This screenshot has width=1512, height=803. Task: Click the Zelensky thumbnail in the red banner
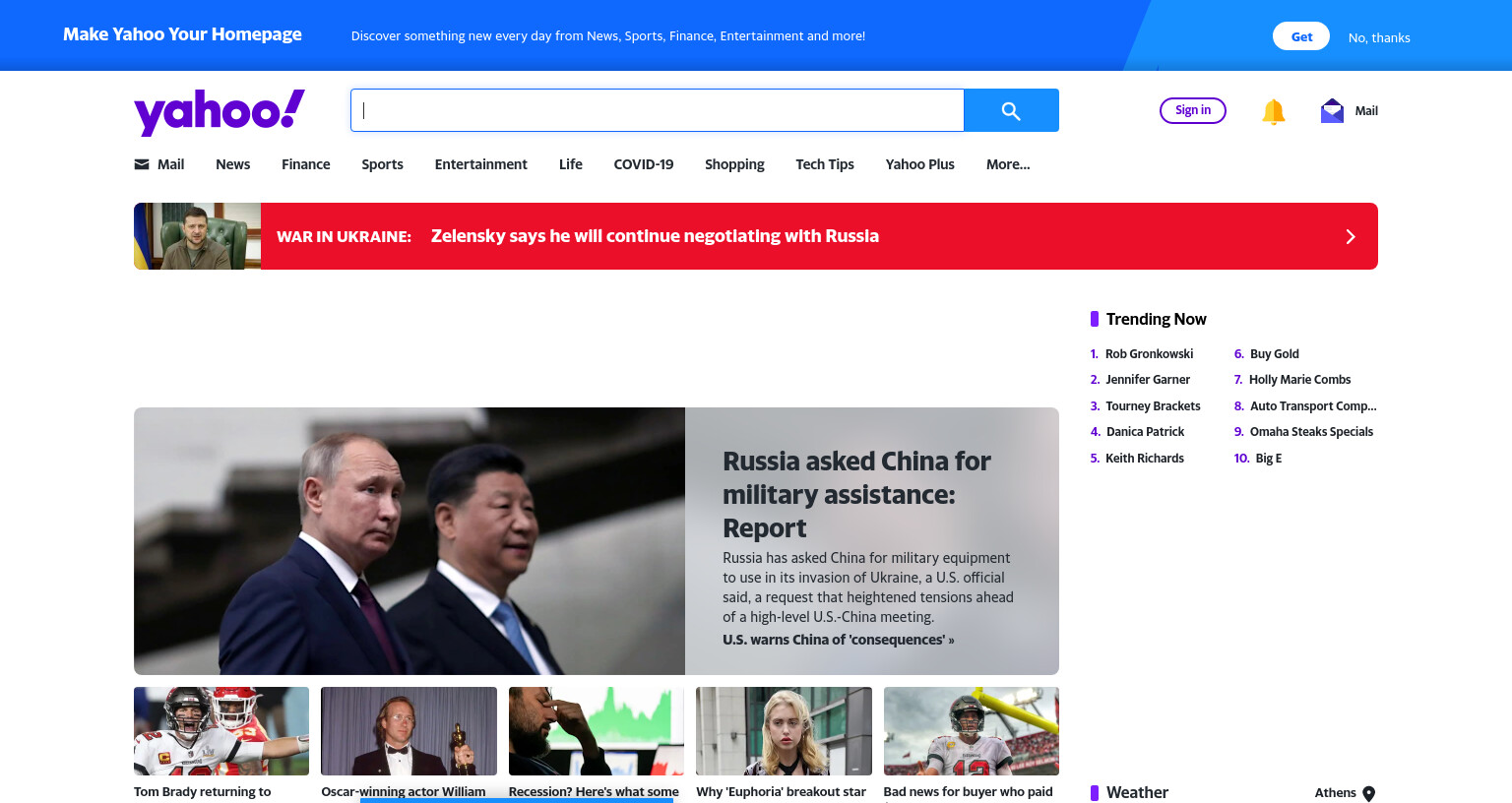click(197, 236)
